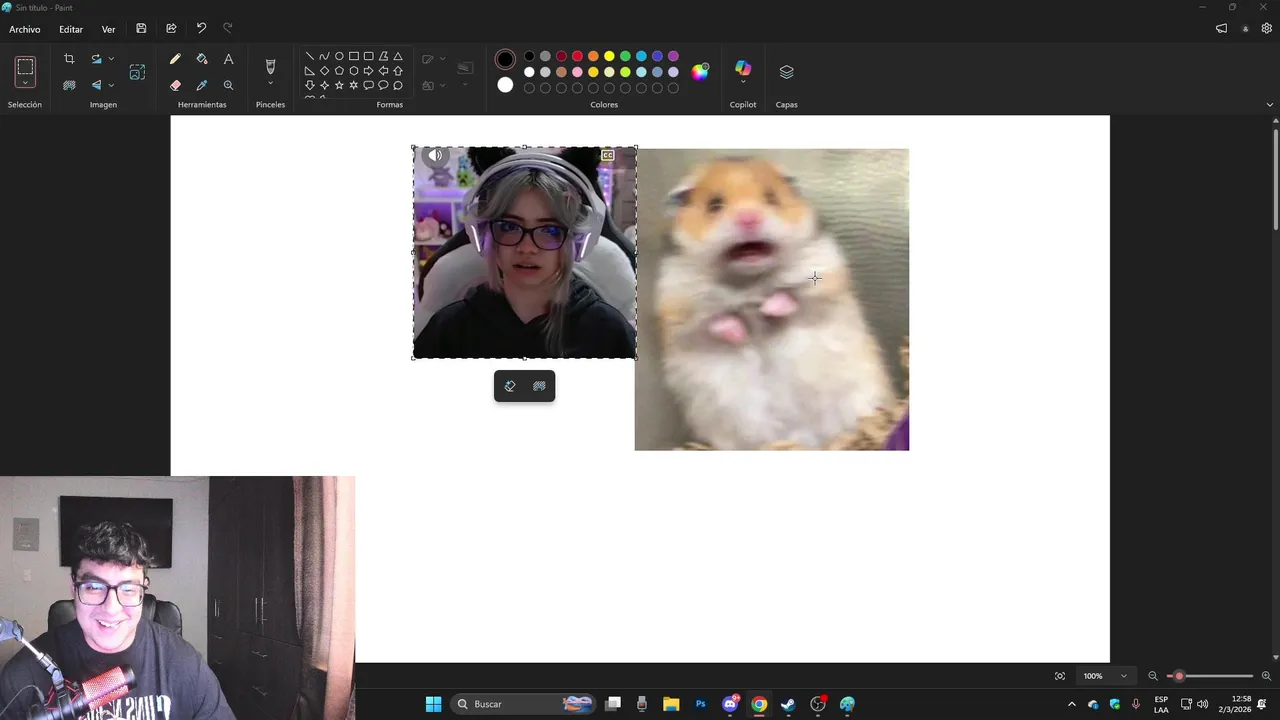Screen dimensions: 1280x720
Task: Select the Color picker eyedropper tool
Action: pos(202,85)
